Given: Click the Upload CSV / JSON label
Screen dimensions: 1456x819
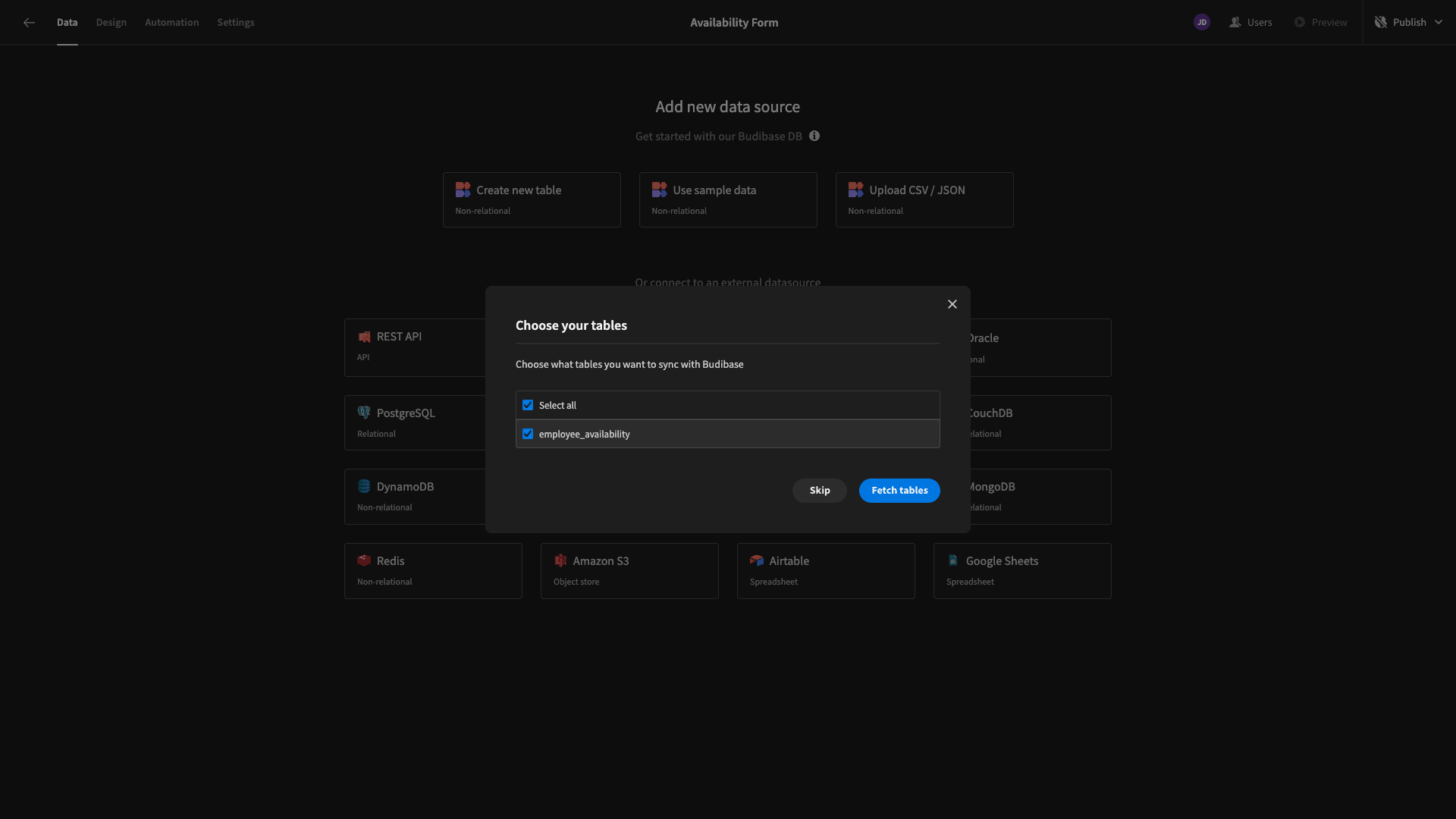Looking at the screenshot, I should 917,190.
